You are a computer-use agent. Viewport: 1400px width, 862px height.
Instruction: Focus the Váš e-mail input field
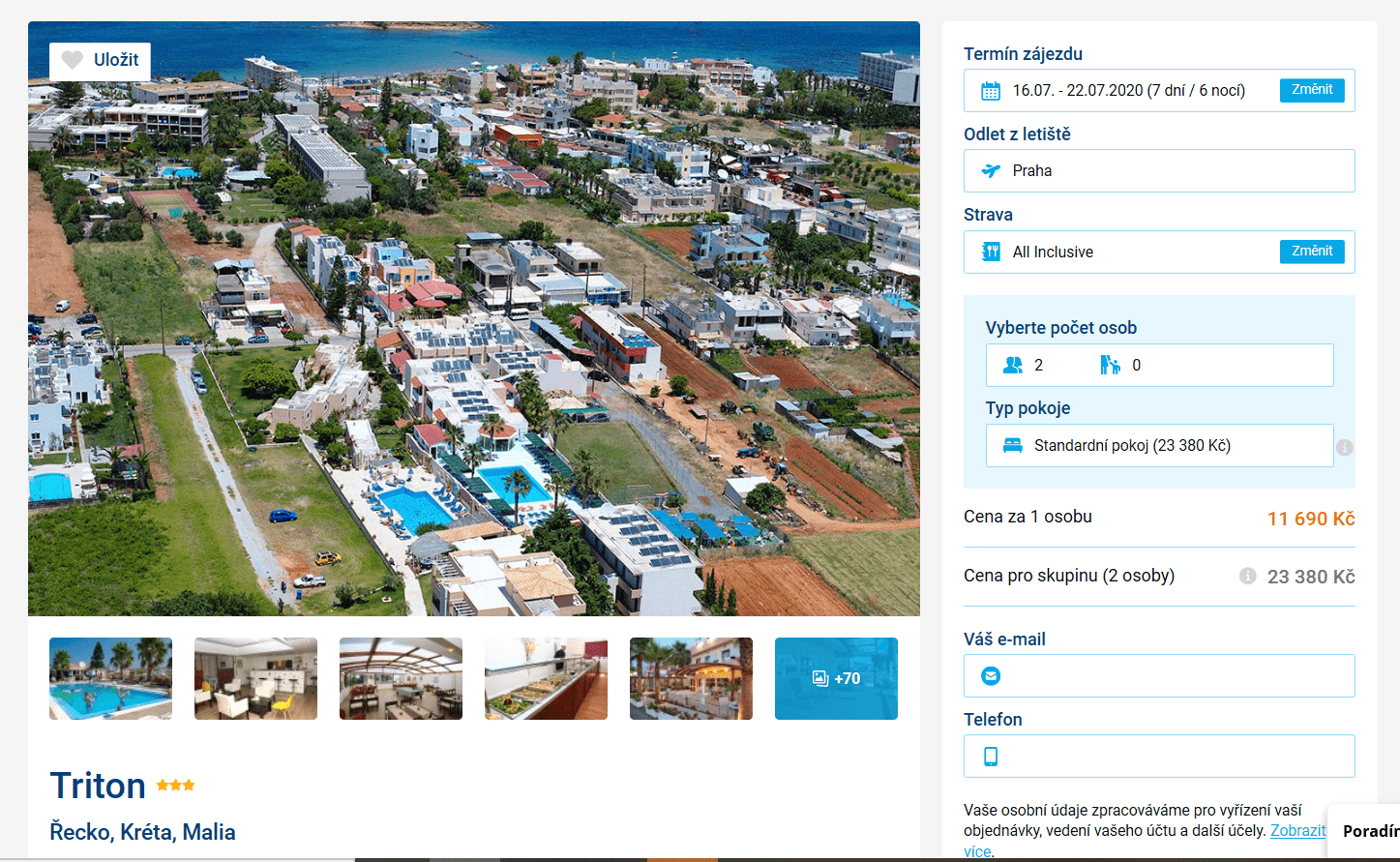1159,675
